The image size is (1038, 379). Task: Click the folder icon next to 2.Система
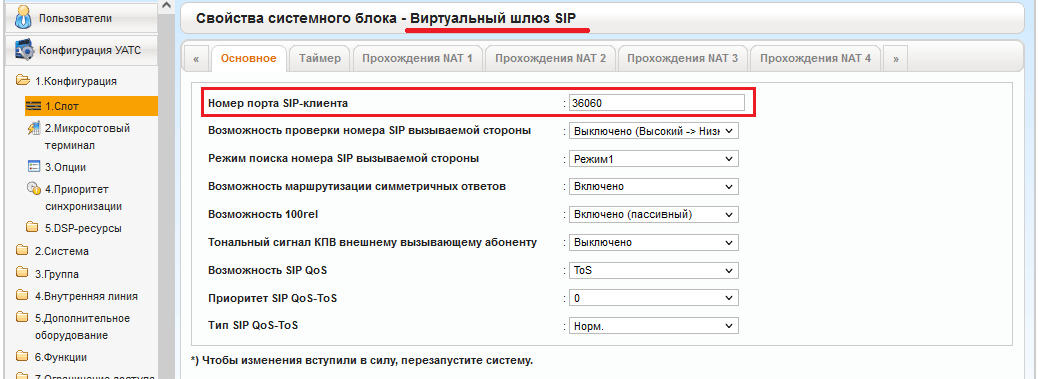point(23,251)
